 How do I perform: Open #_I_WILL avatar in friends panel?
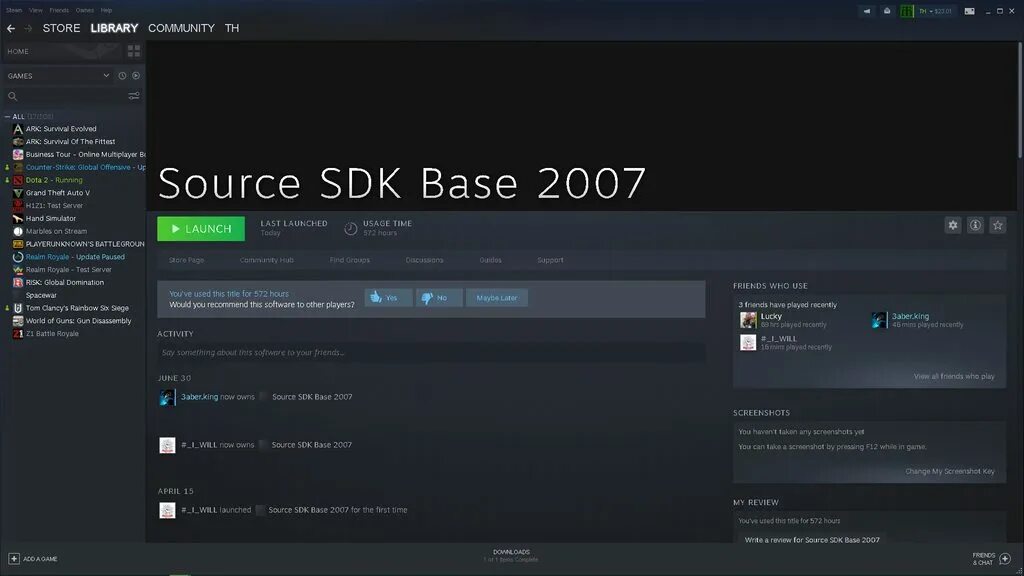click(x=748, y=342)
